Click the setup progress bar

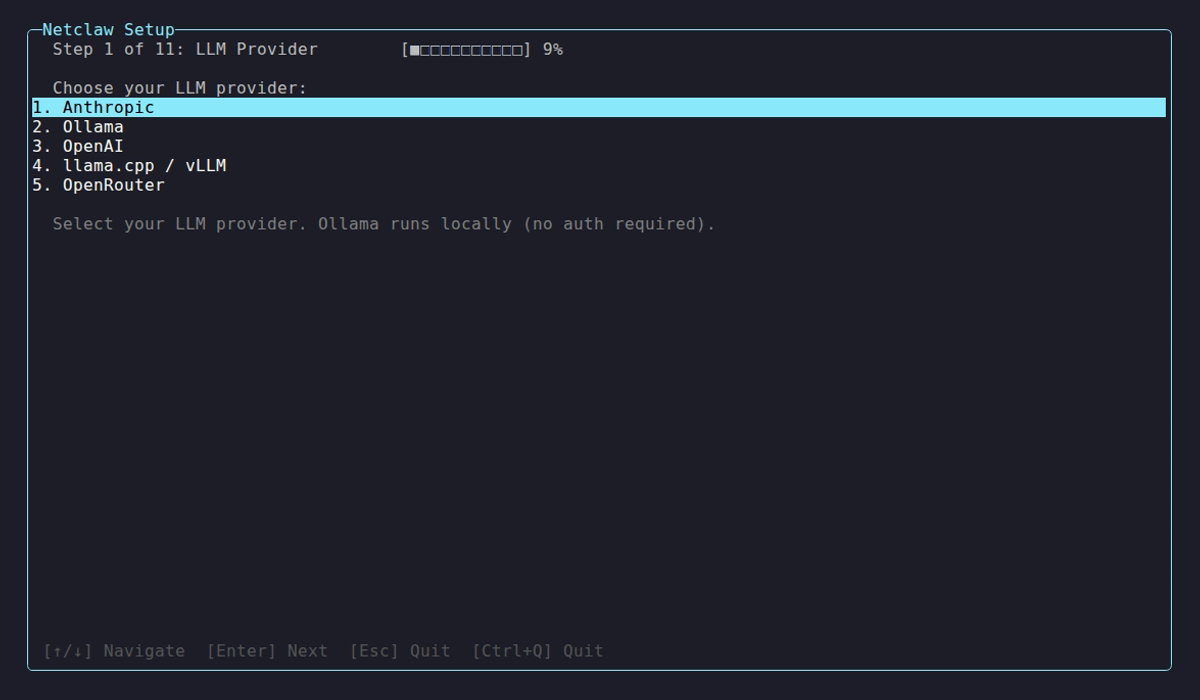pyautogui.click(x=466, y=49)
